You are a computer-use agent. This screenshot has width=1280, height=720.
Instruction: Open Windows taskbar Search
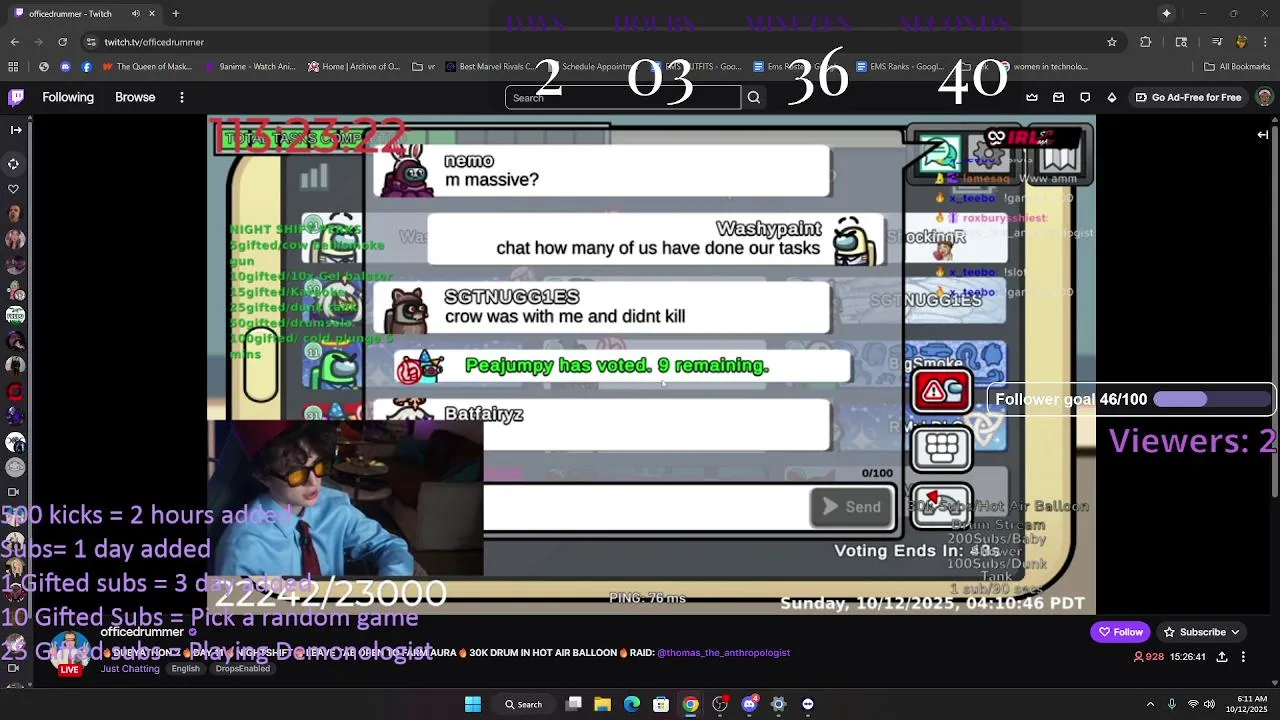pos(523,704)
